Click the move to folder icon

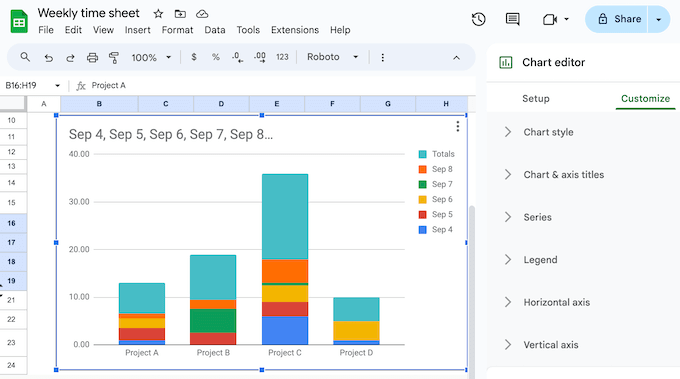point(180,14)
